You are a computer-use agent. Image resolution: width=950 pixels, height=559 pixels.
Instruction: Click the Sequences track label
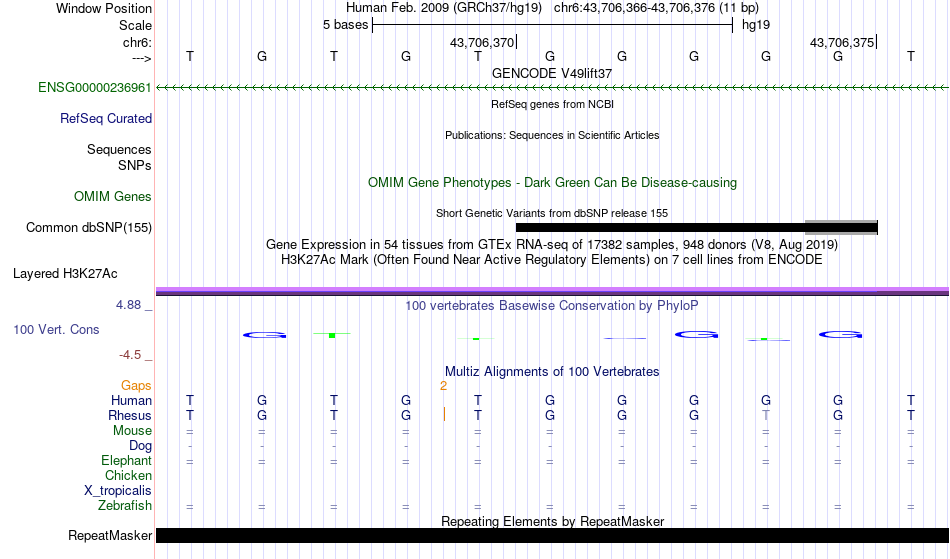point(119,150)
